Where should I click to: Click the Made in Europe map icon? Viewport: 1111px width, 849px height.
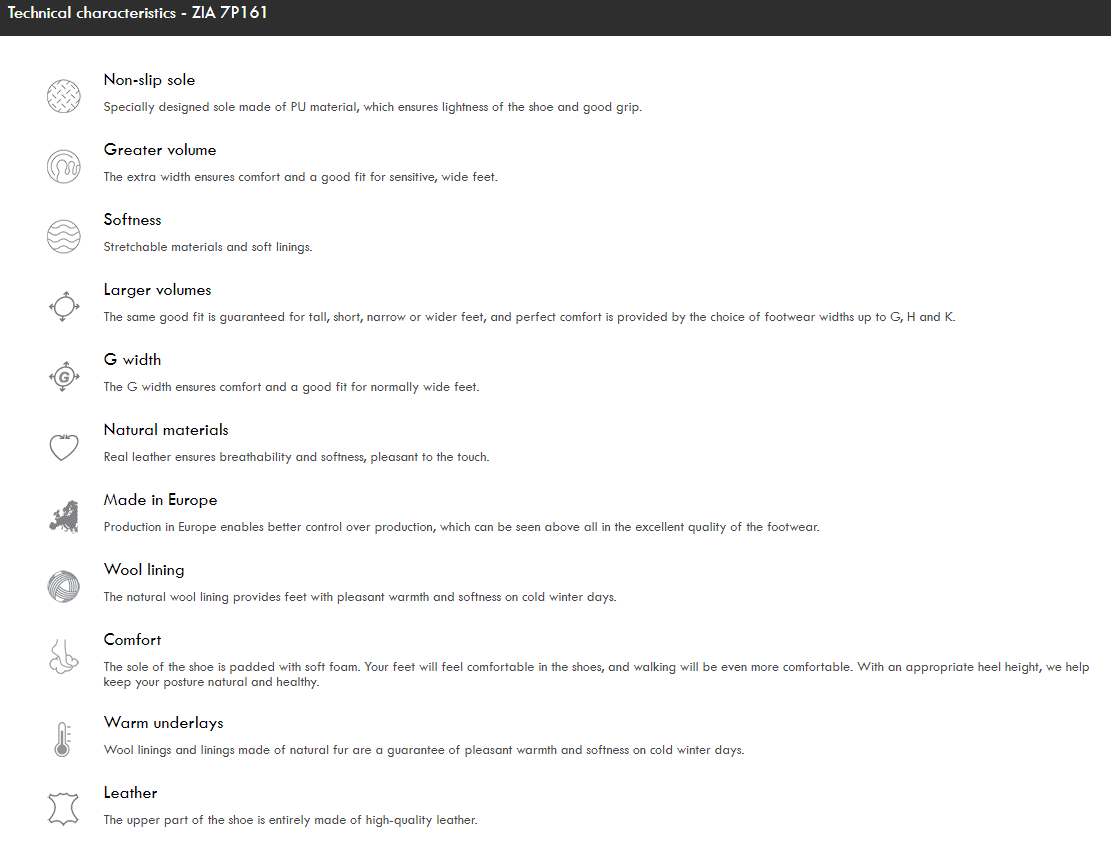[x=64, y=517]
